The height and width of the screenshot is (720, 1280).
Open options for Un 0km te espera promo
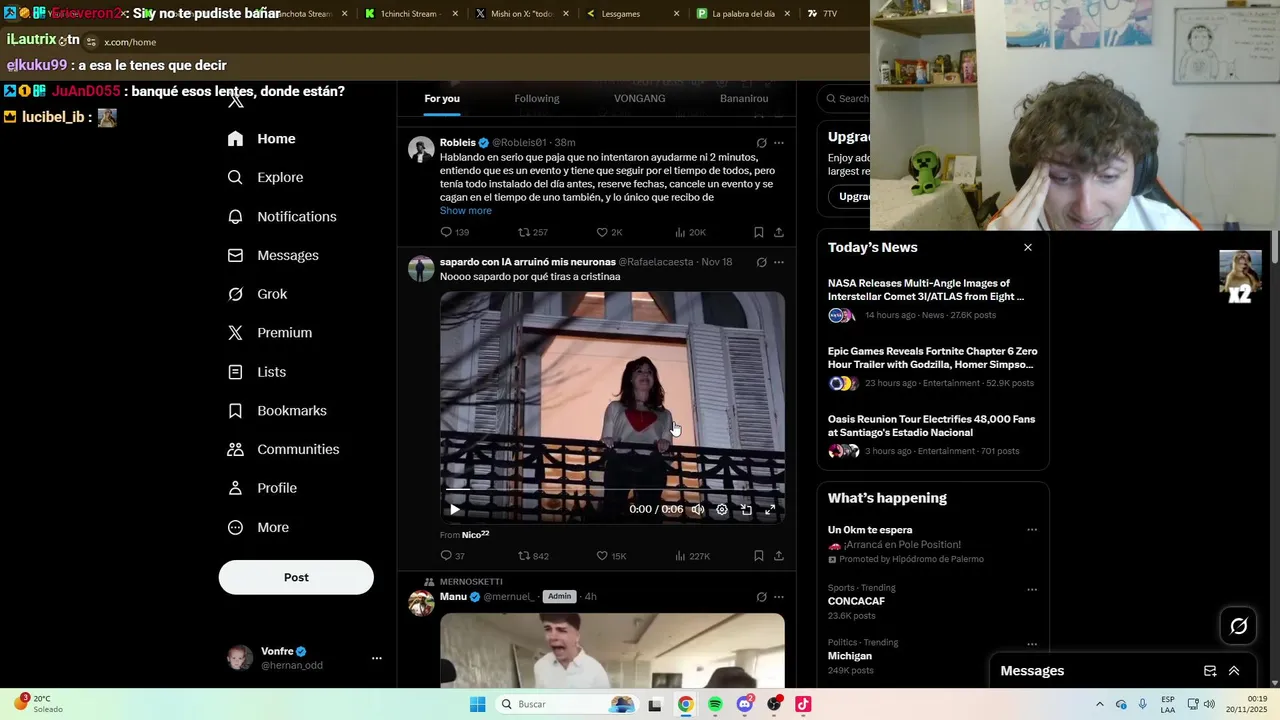click(x=1032, y=530)
